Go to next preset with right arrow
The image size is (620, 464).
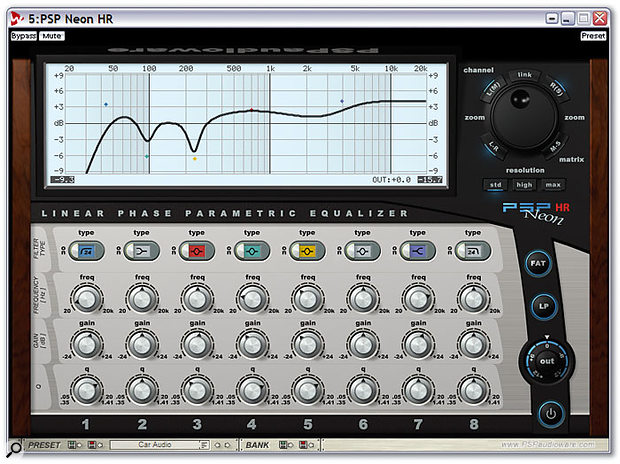(x=227, y=445)
